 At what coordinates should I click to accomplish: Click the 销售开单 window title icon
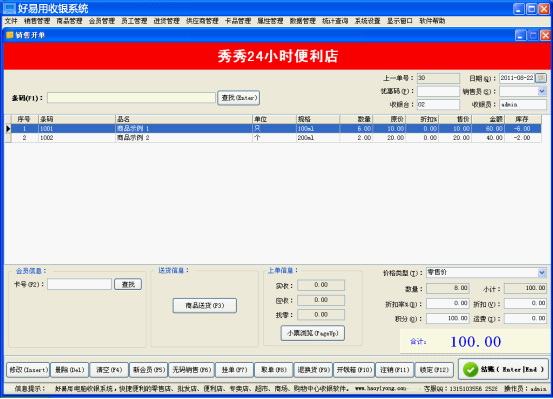pos(10,35)
